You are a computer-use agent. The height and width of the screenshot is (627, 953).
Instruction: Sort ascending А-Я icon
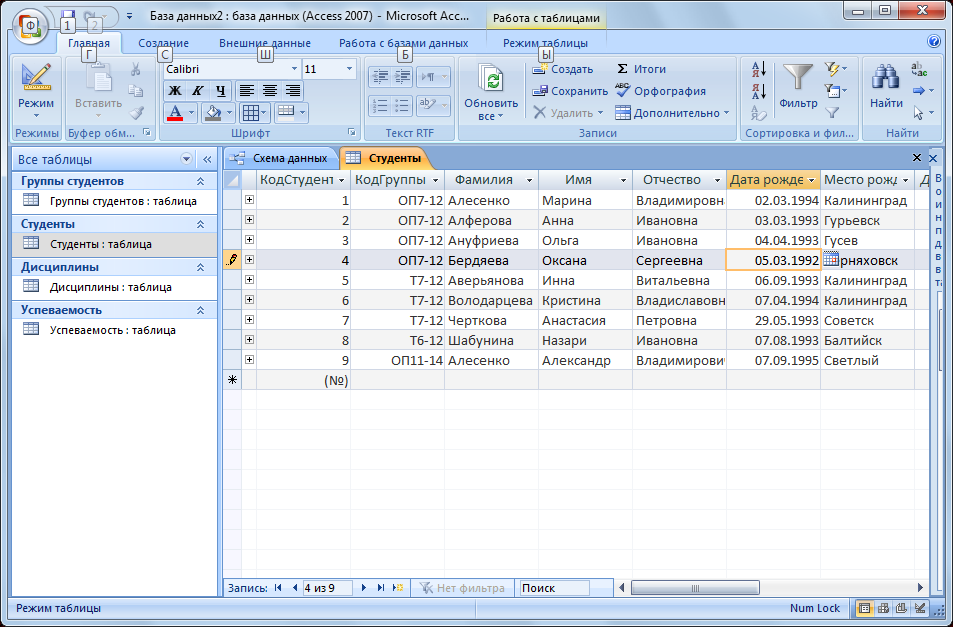(x=759, y=69)
